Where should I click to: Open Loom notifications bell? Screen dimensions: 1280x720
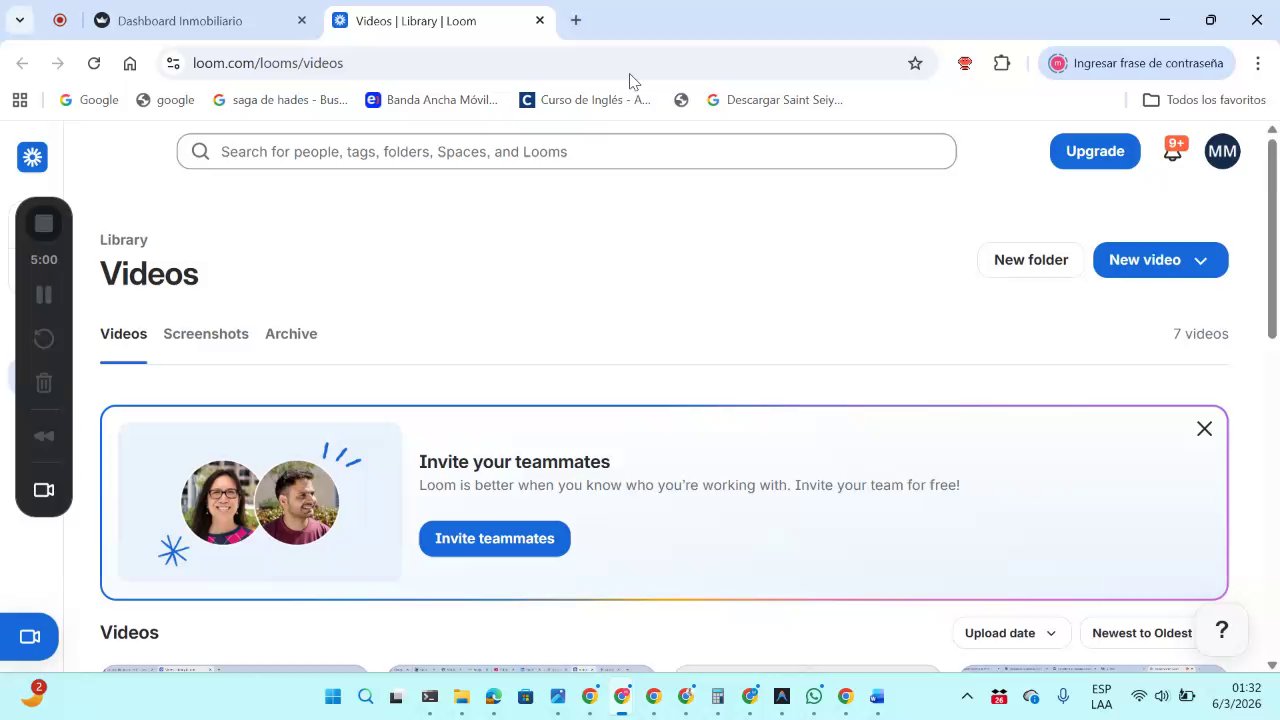point(1173,151)
